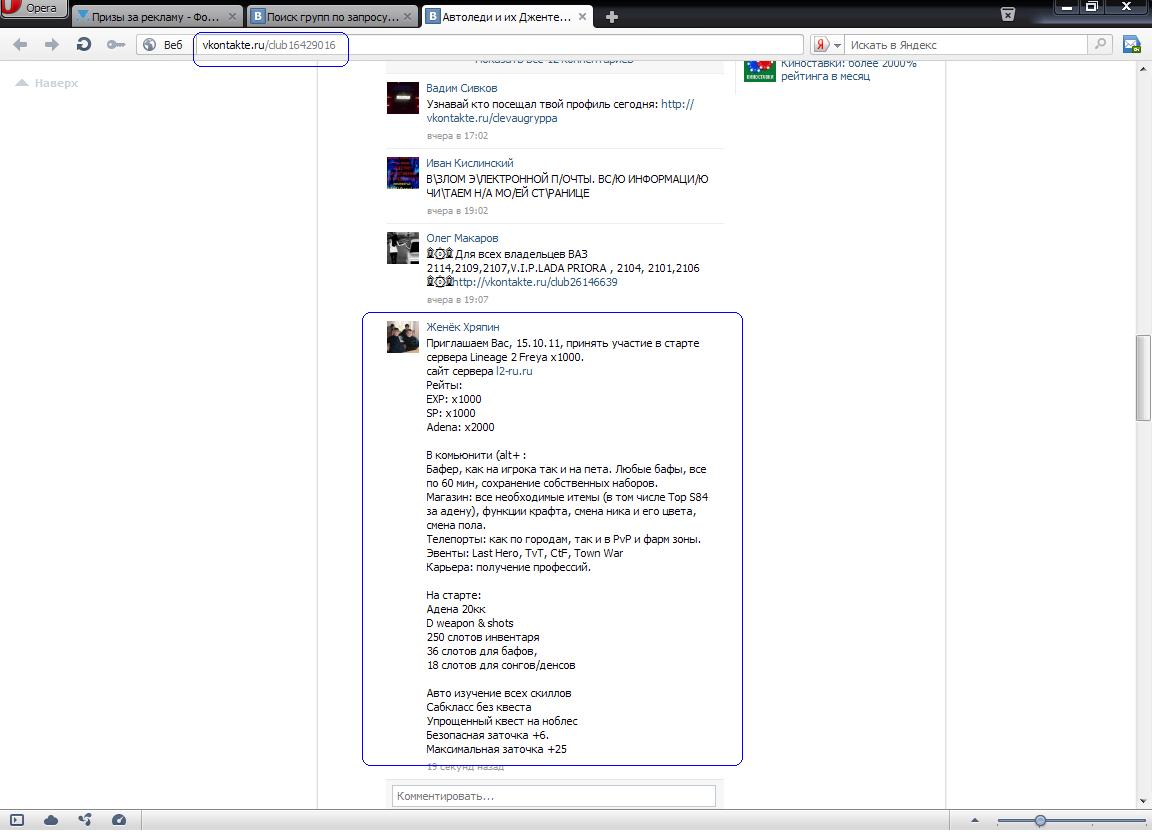Click the timestamp вчера в 17:02
Image resolution: width=1152 pixels, height=834 pixels.
click(457, 136)
